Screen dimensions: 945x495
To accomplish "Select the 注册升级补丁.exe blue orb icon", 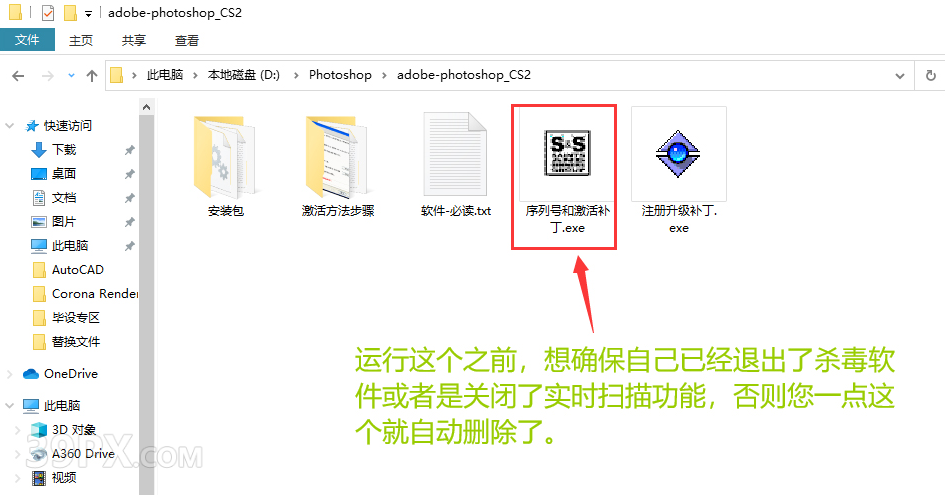I will click(678, 154).
